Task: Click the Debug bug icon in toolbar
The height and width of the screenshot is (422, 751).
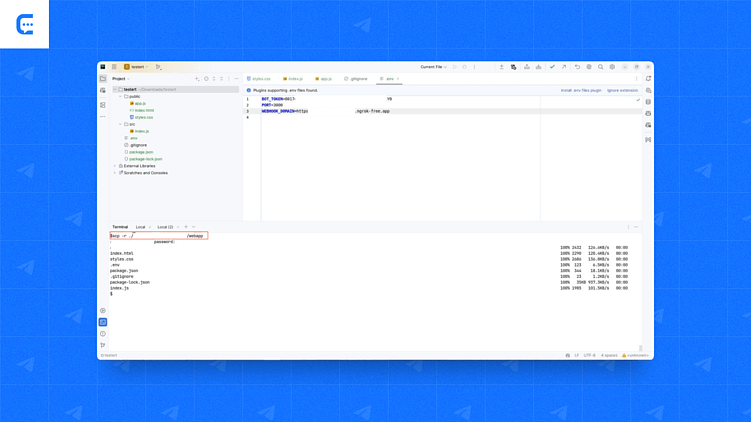Action: (x=465, y=67)
